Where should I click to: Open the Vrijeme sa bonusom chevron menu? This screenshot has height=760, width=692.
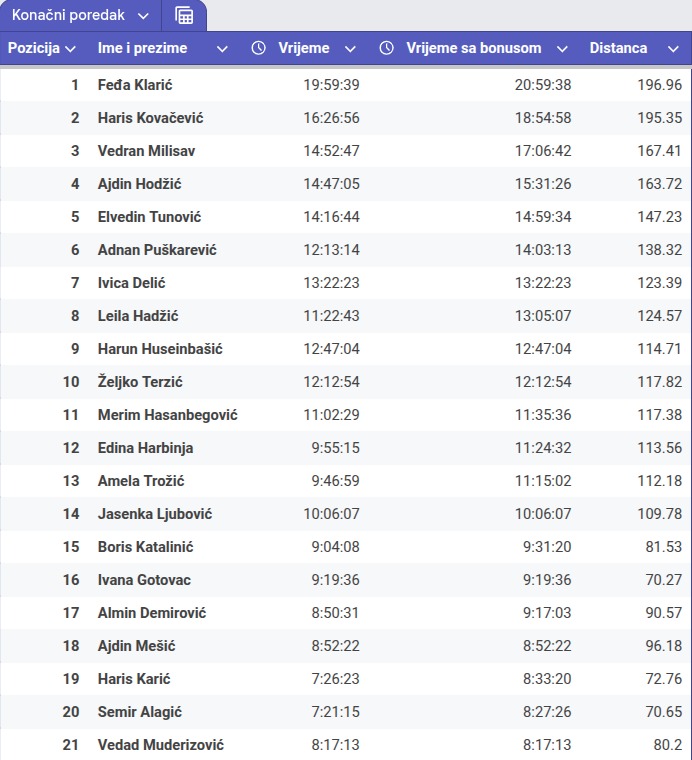pos(562,48)
